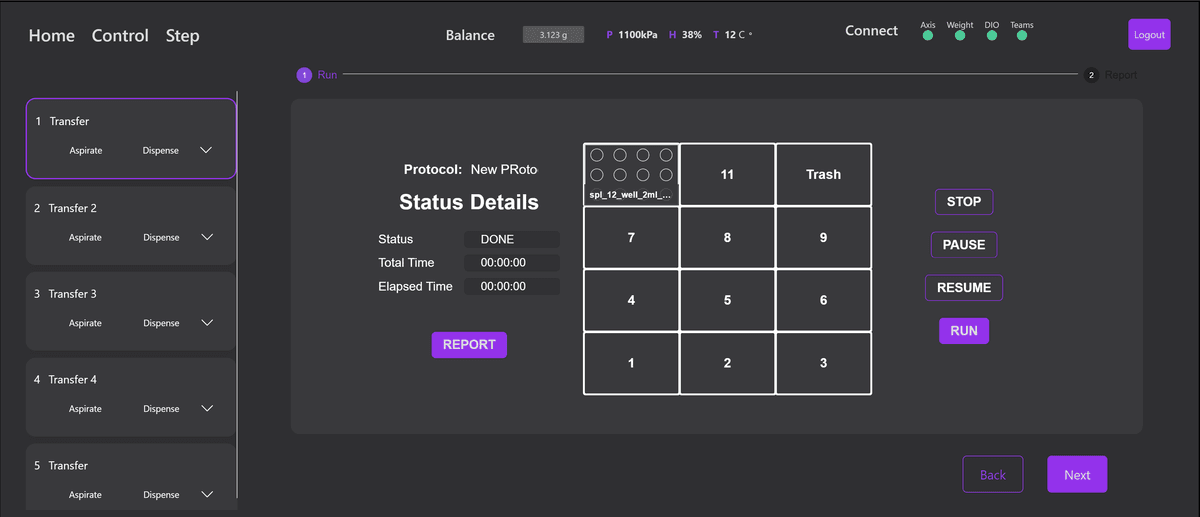Log out using the Logout button
This screenshot has height=517, width=1200.
[1149, 35]
